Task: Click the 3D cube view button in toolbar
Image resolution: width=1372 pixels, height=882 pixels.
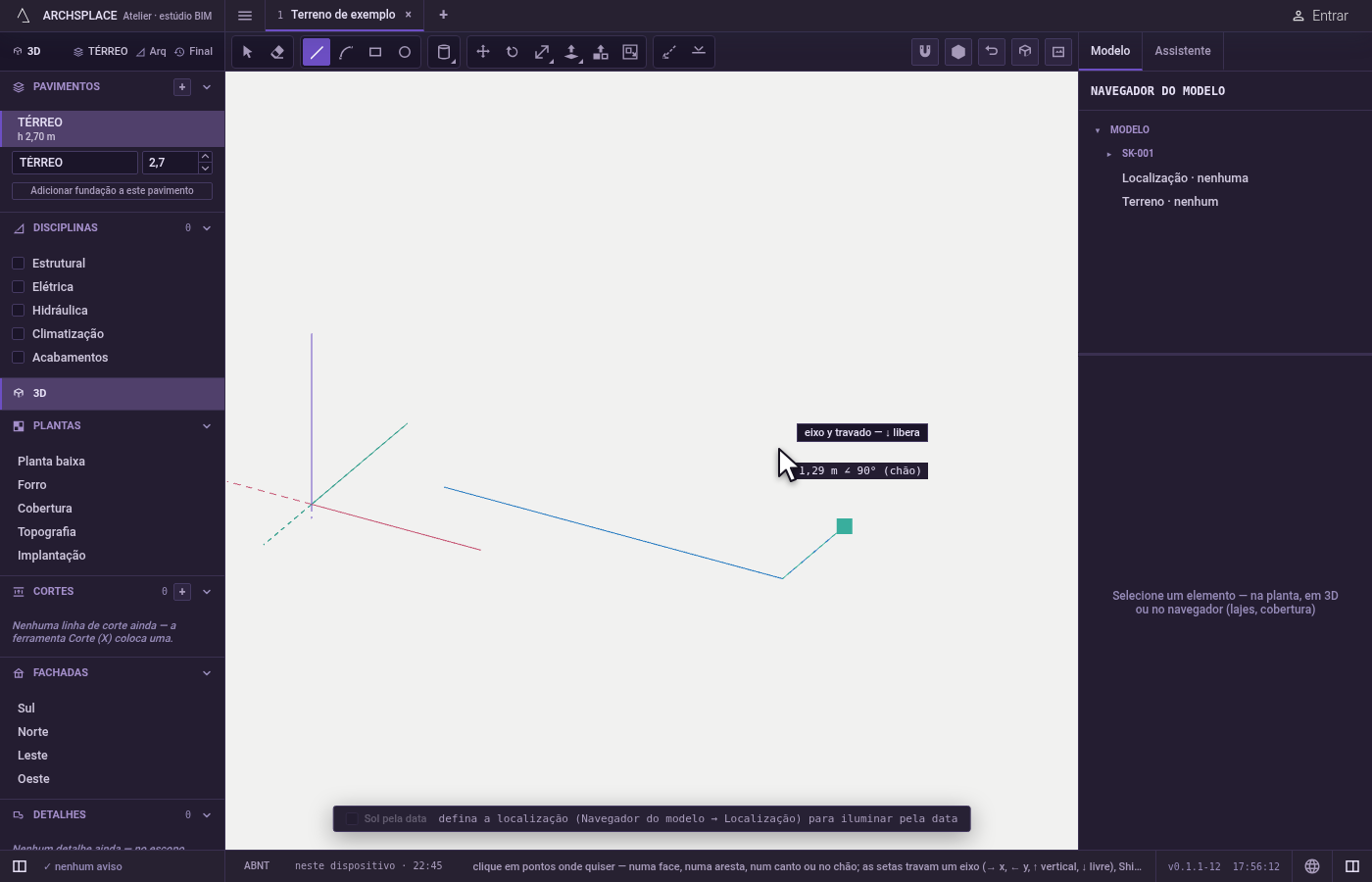Action: pyautogui.click(x=1025, y=52)
